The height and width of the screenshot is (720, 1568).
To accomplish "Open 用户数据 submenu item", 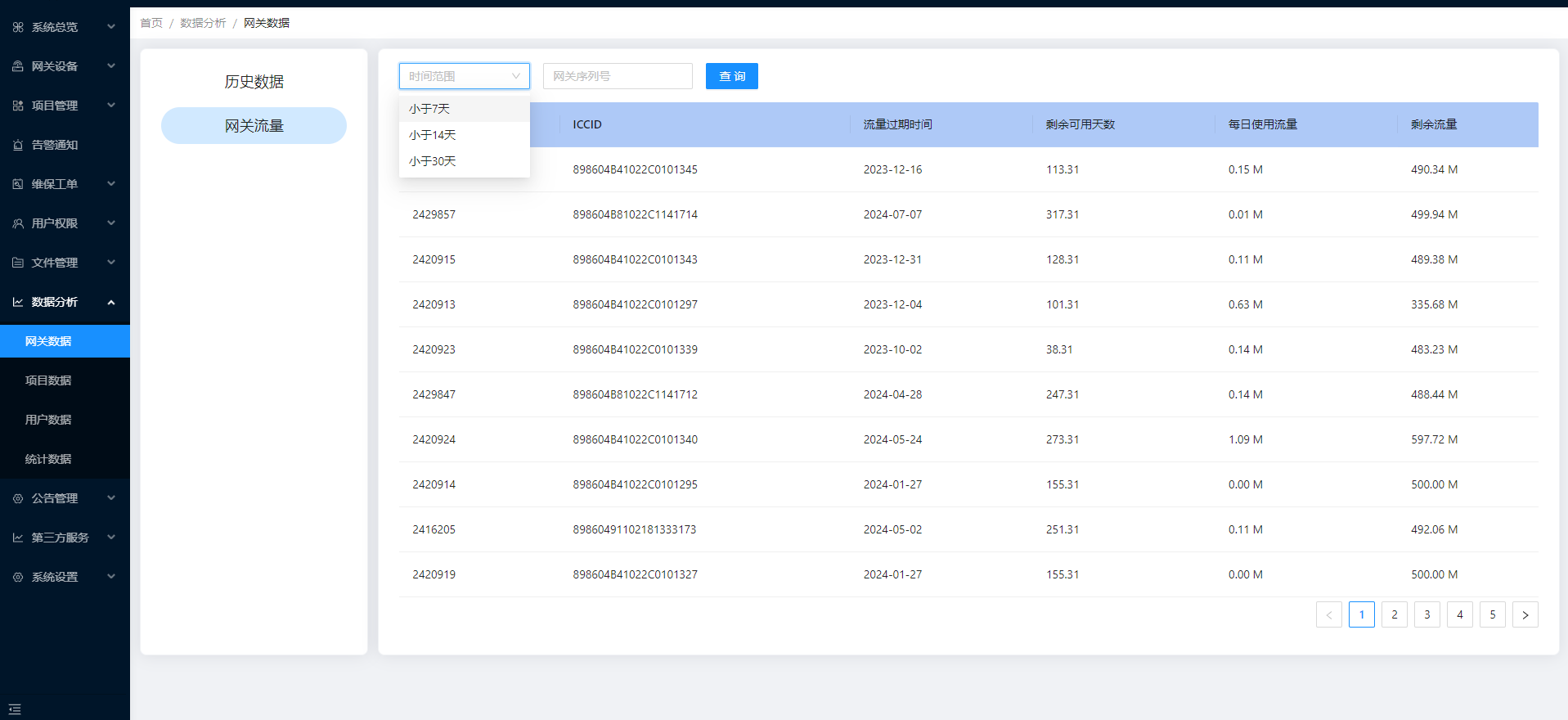I will (x=65, y=420).
